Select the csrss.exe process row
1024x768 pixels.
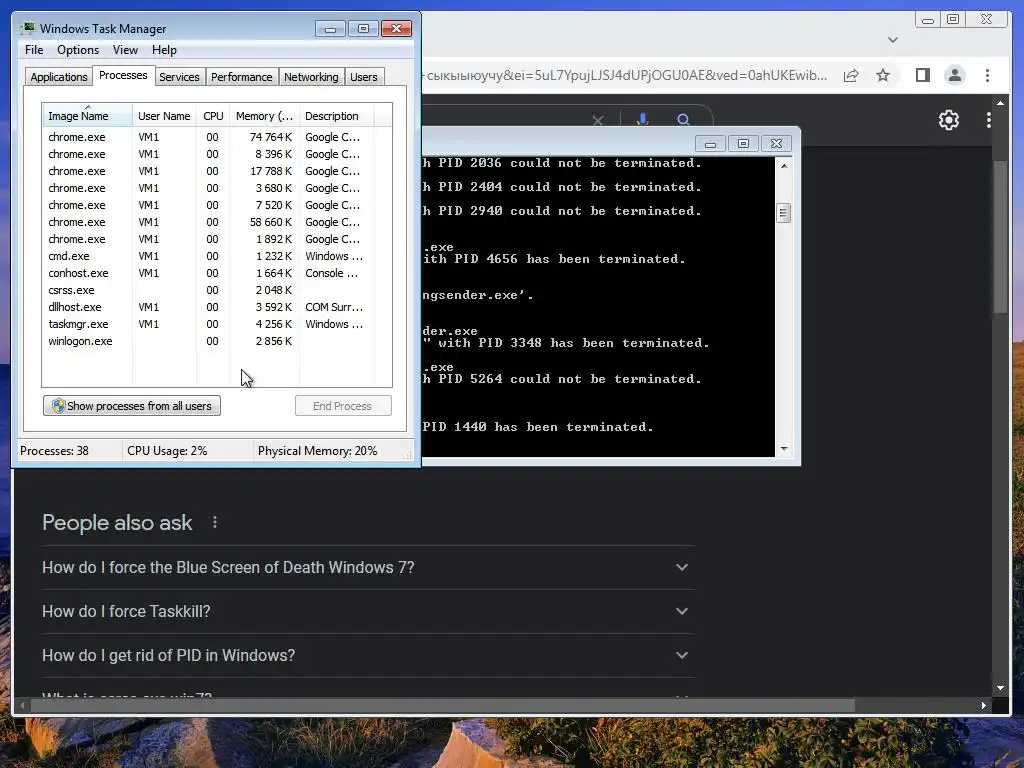pos(217,290)
